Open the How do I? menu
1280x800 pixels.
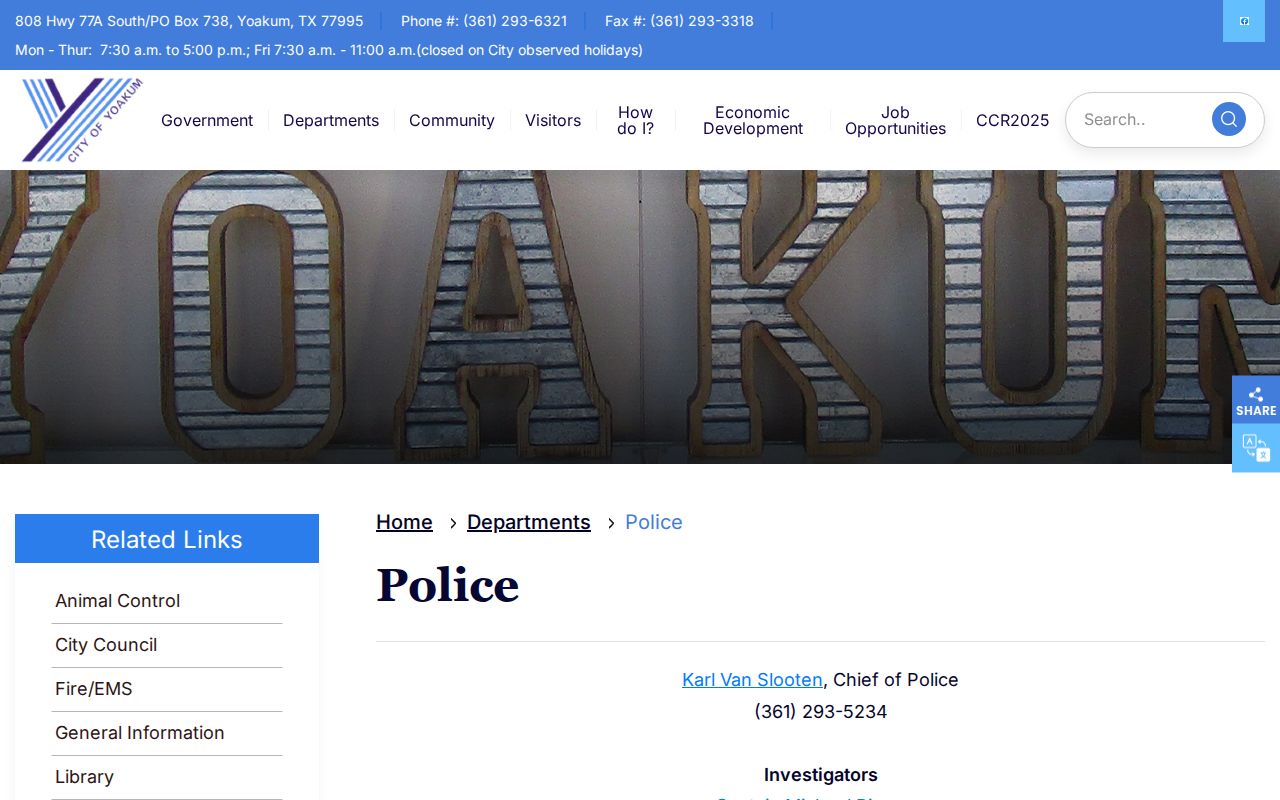[x=635, y=120]
